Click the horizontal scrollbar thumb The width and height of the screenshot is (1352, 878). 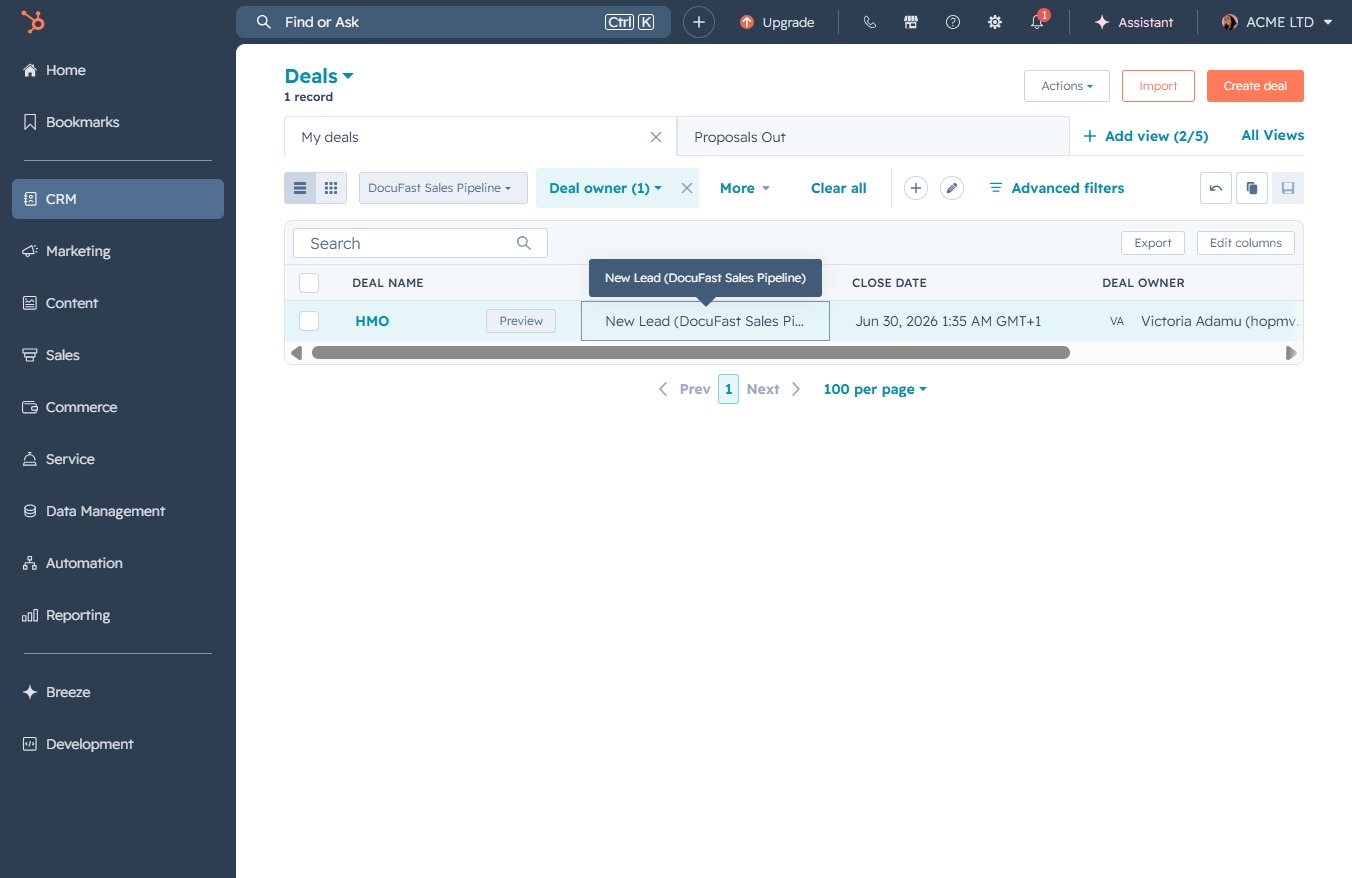tap(691, 353)
